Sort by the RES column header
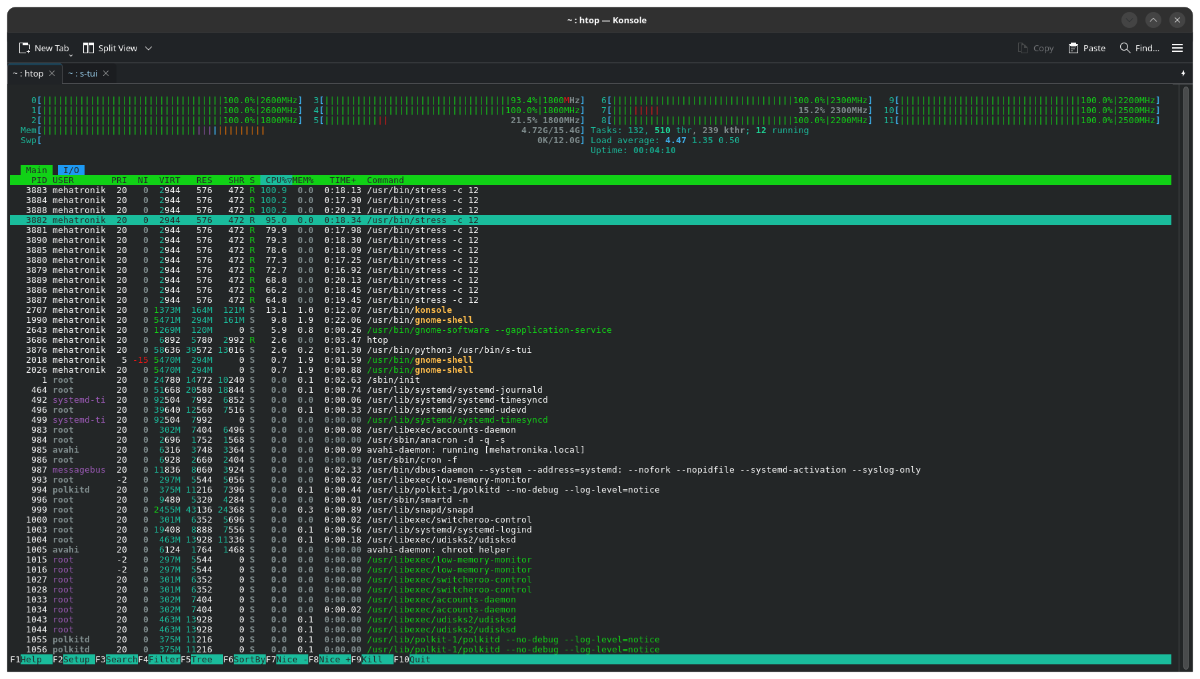Image resolution: width=1200 pixels, height=679 pixels. pos(204,180)
